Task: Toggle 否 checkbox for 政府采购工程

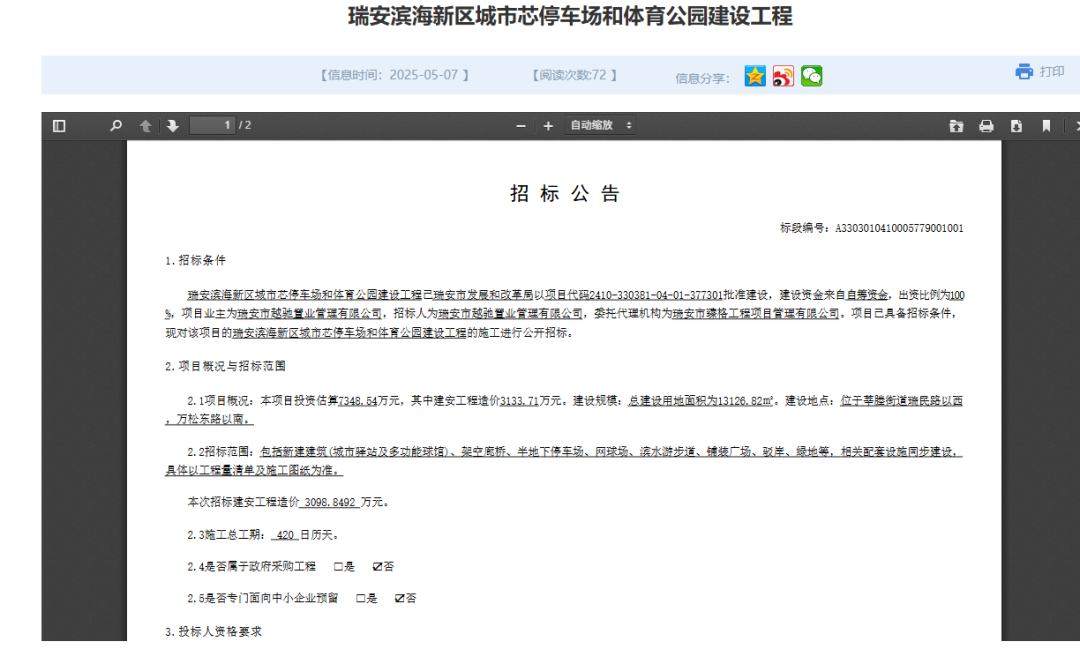Action: 377,567
